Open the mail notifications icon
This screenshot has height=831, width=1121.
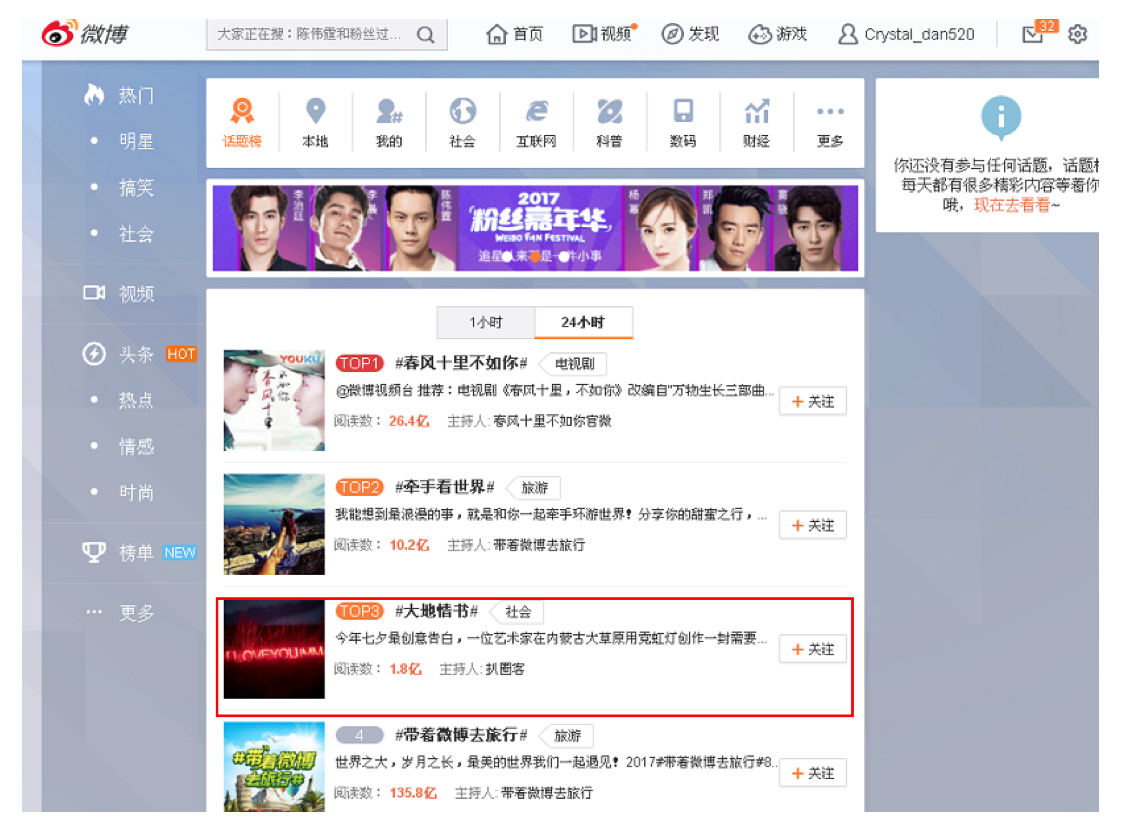(x=1033, y=35)
